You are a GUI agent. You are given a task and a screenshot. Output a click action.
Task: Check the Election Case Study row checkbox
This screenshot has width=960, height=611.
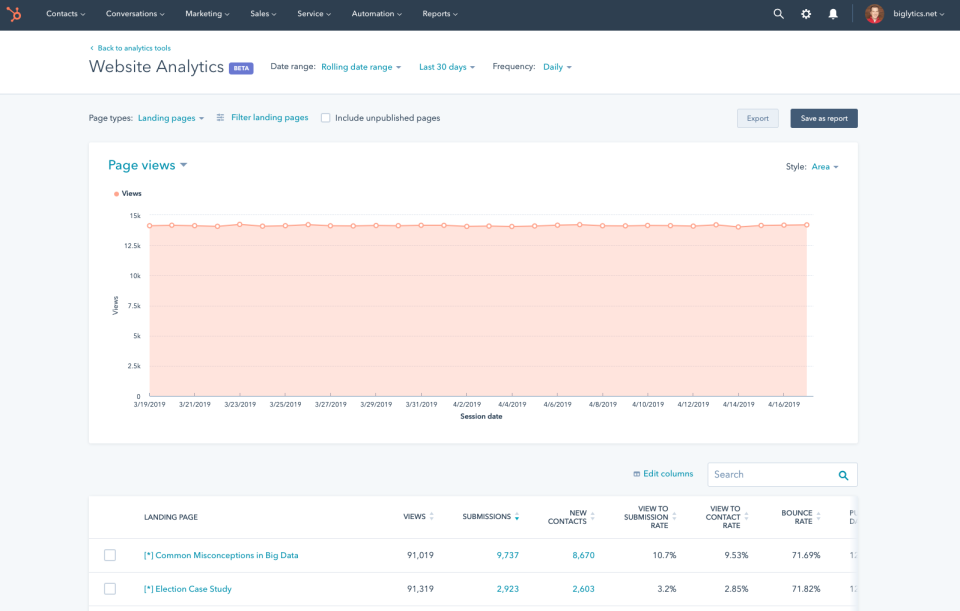pos(110,589)
